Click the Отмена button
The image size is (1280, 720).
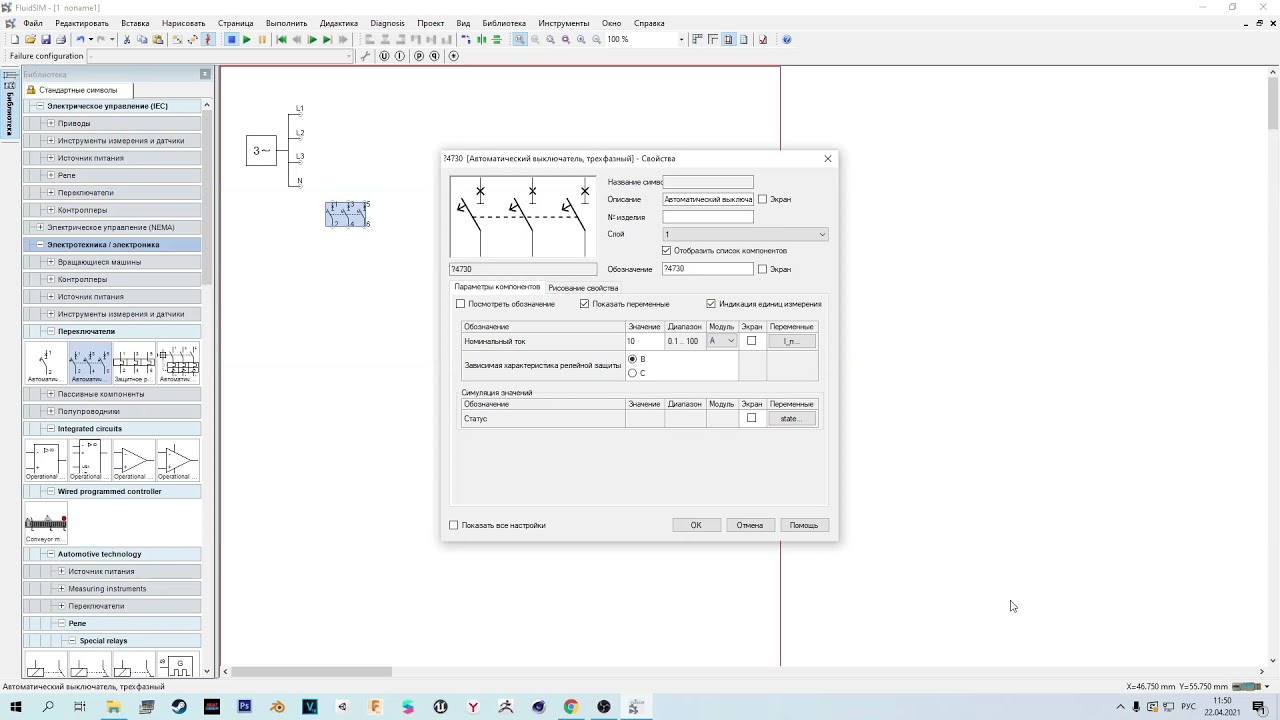click(x=750, y=525)
